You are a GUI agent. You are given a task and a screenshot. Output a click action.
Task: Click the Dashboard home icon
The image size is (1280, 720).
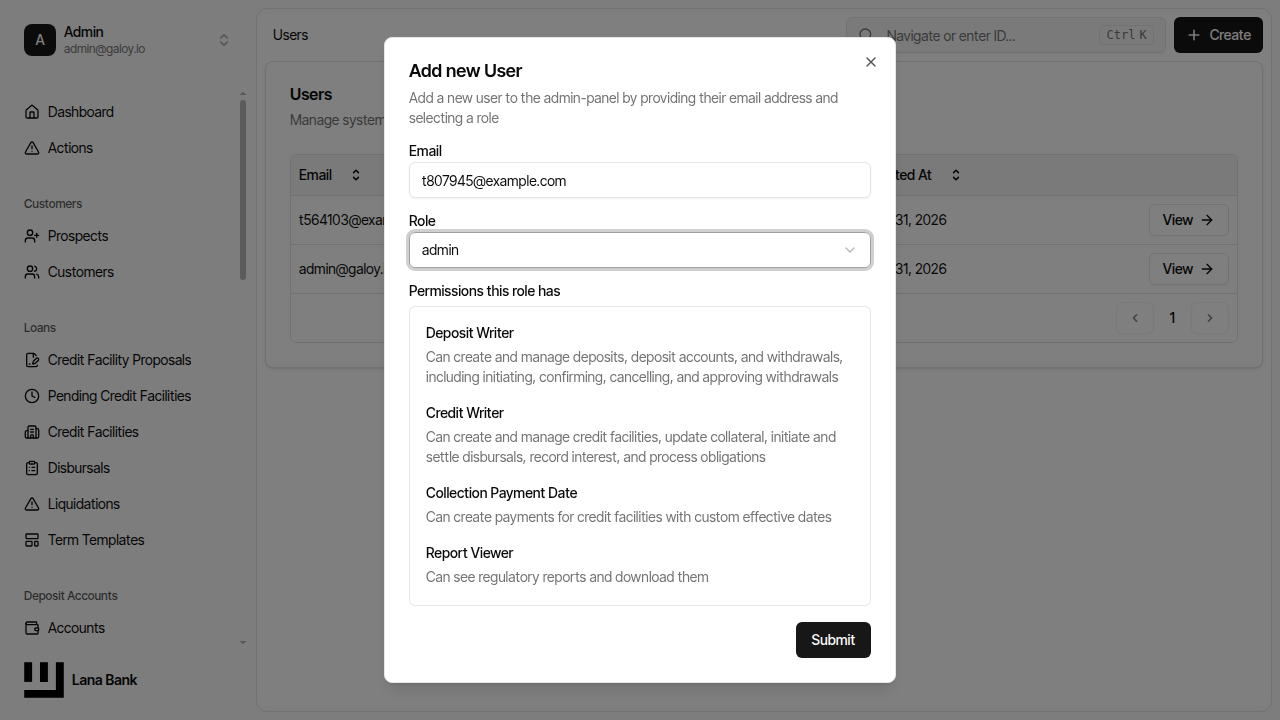tap(32, 112)
